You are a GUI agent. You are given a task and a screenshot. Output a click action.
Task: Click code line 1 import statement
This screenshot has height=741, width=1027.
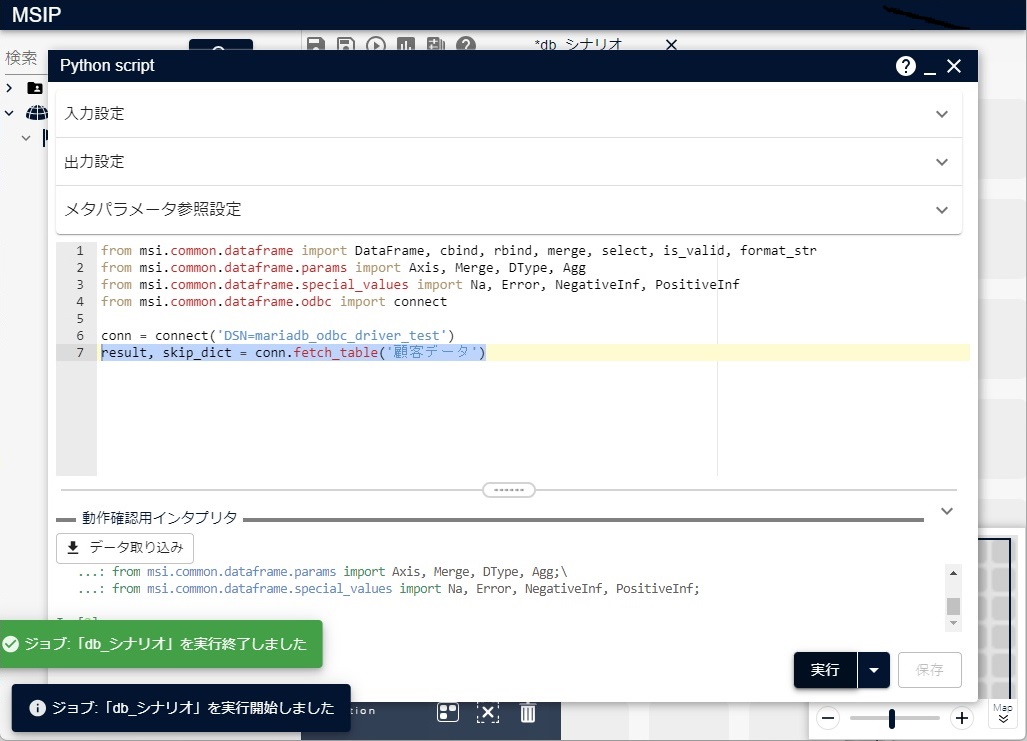(458, 250)
